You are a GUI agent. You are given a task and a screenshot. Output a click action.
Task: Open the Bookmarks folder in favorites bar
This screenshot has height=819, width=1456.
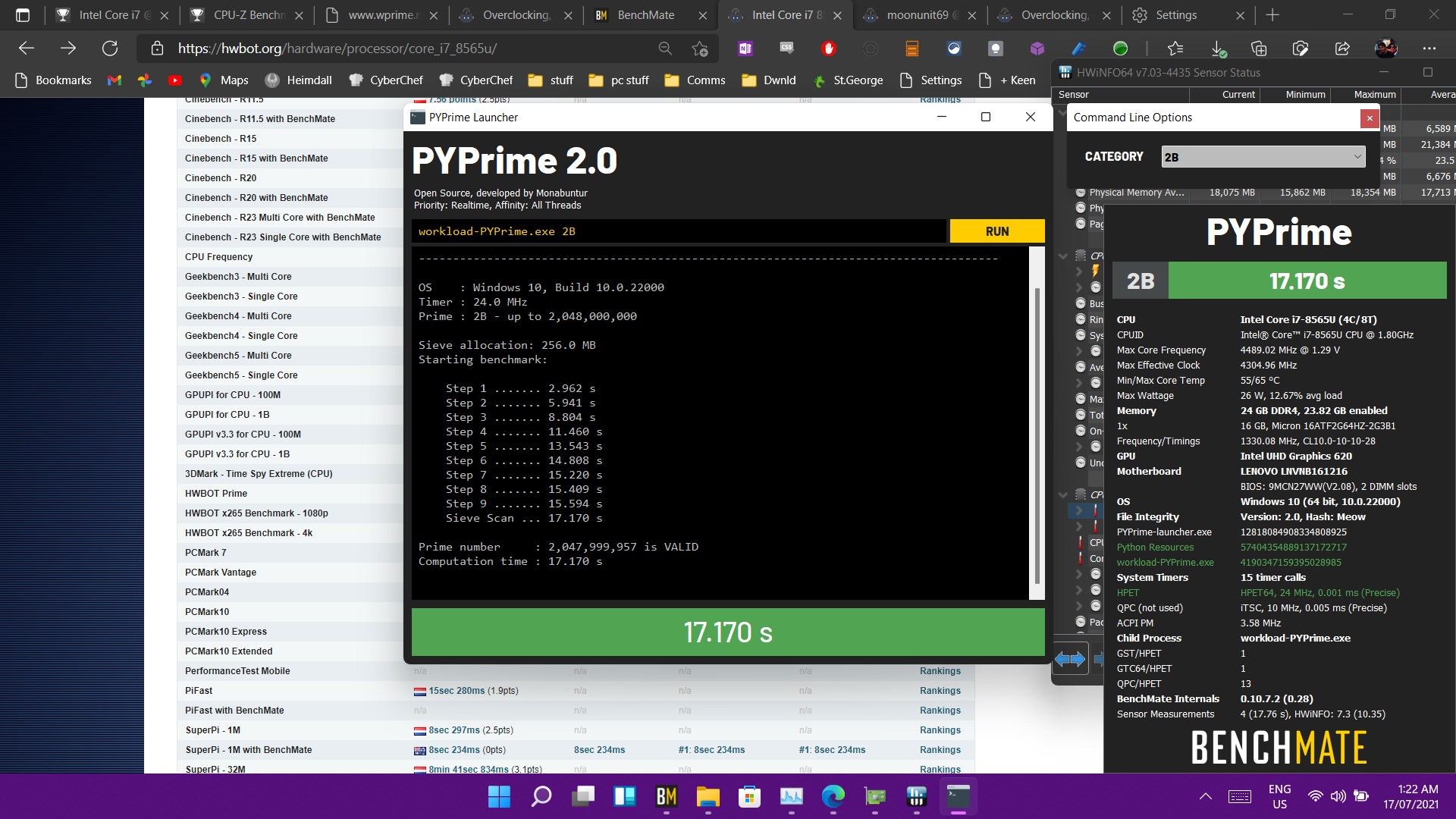53,80
